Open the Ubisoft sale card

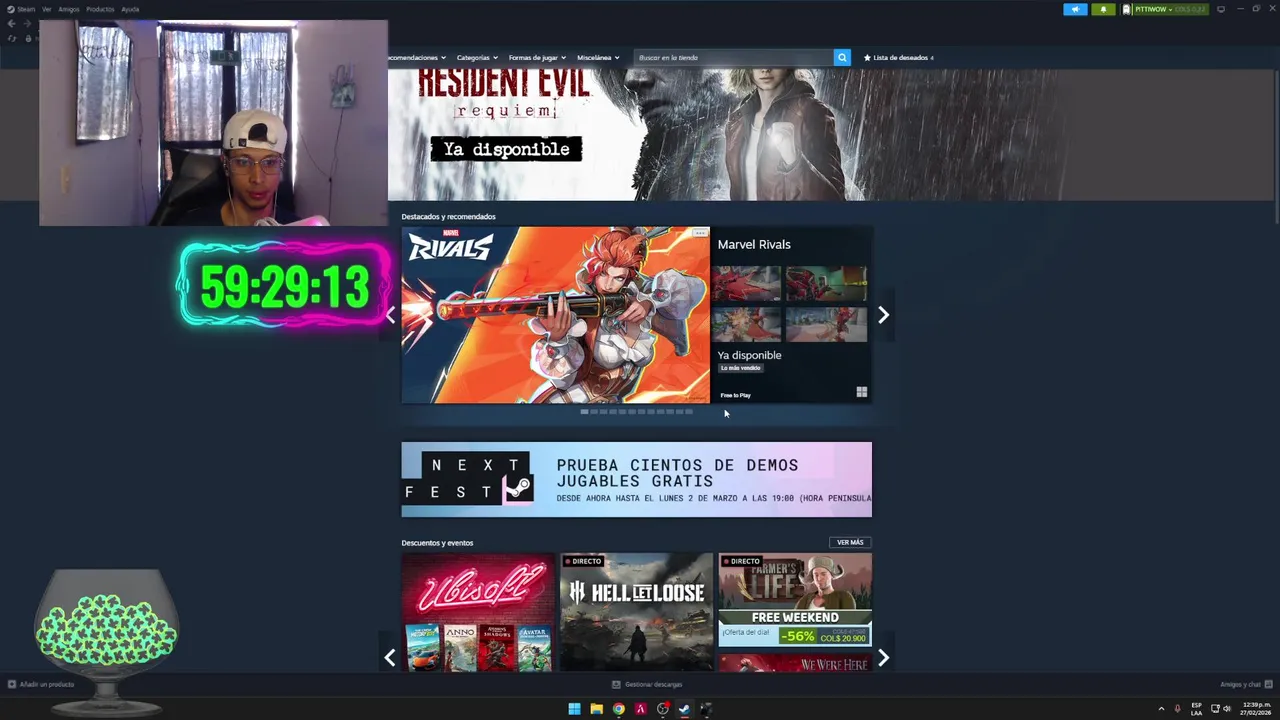[478, 612]
